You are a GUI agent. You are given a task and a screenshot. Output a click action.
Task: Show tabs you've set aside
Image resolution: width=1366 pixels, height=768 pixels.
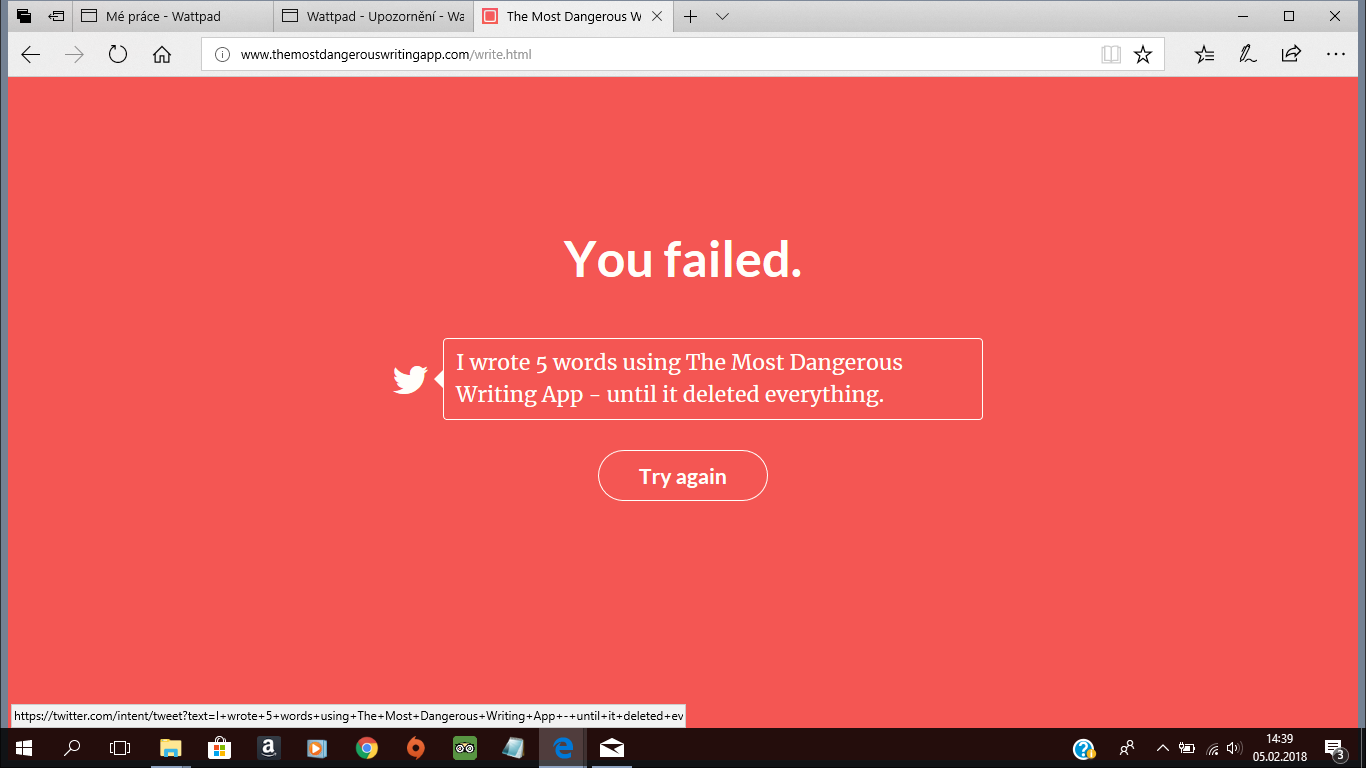24,16
